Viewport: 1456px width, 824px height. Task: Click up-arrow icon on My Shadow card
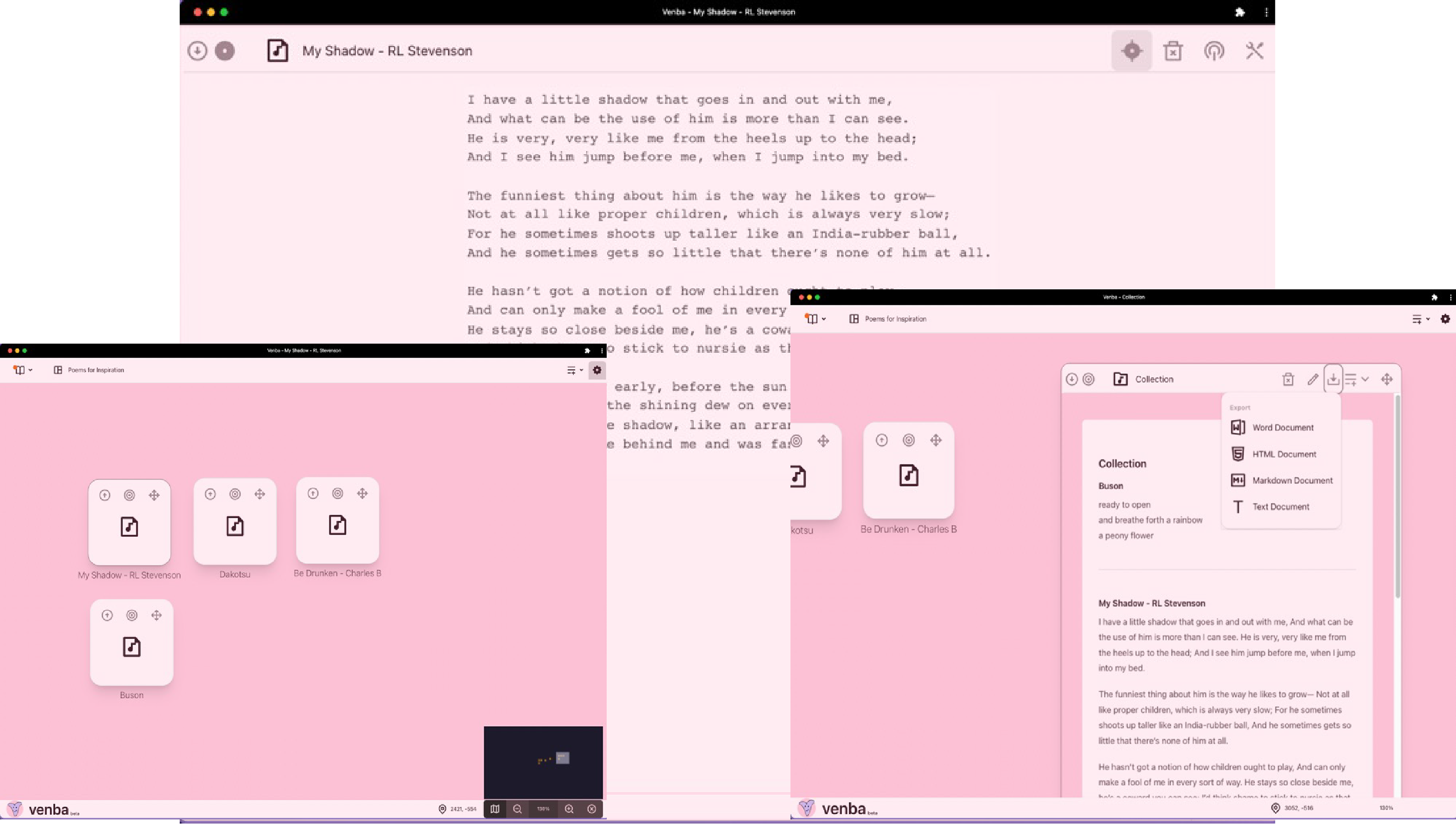pyautogui.click(x=104, y=495)
